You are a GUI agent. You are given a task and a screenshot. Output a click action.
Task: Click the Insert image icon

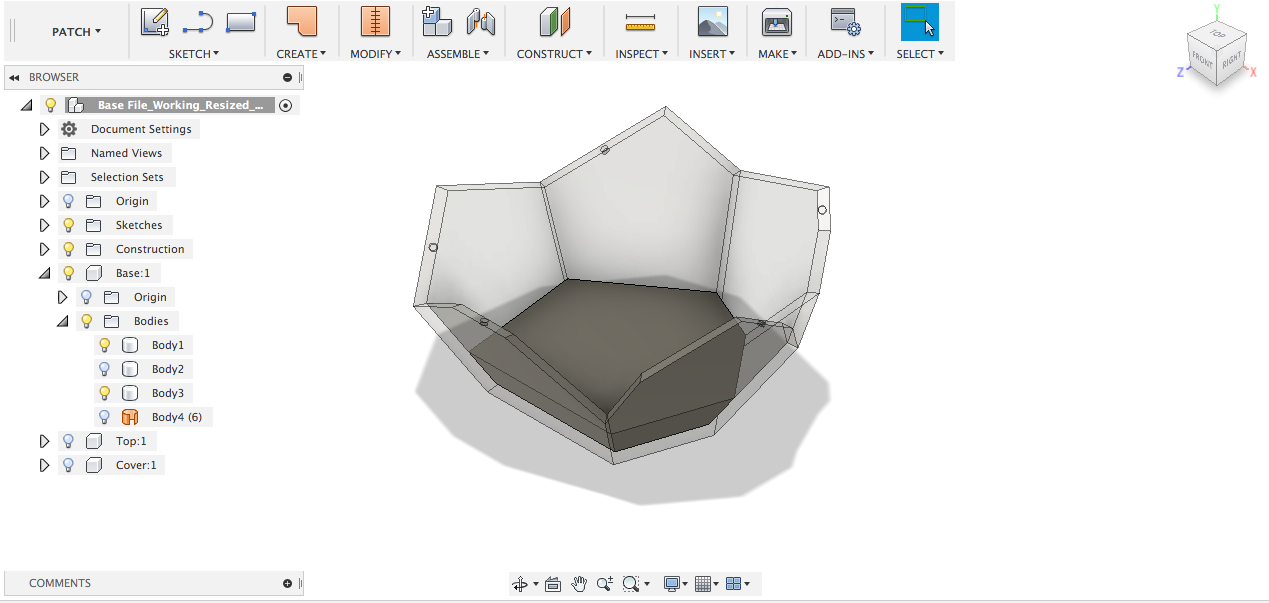point(713,22)
